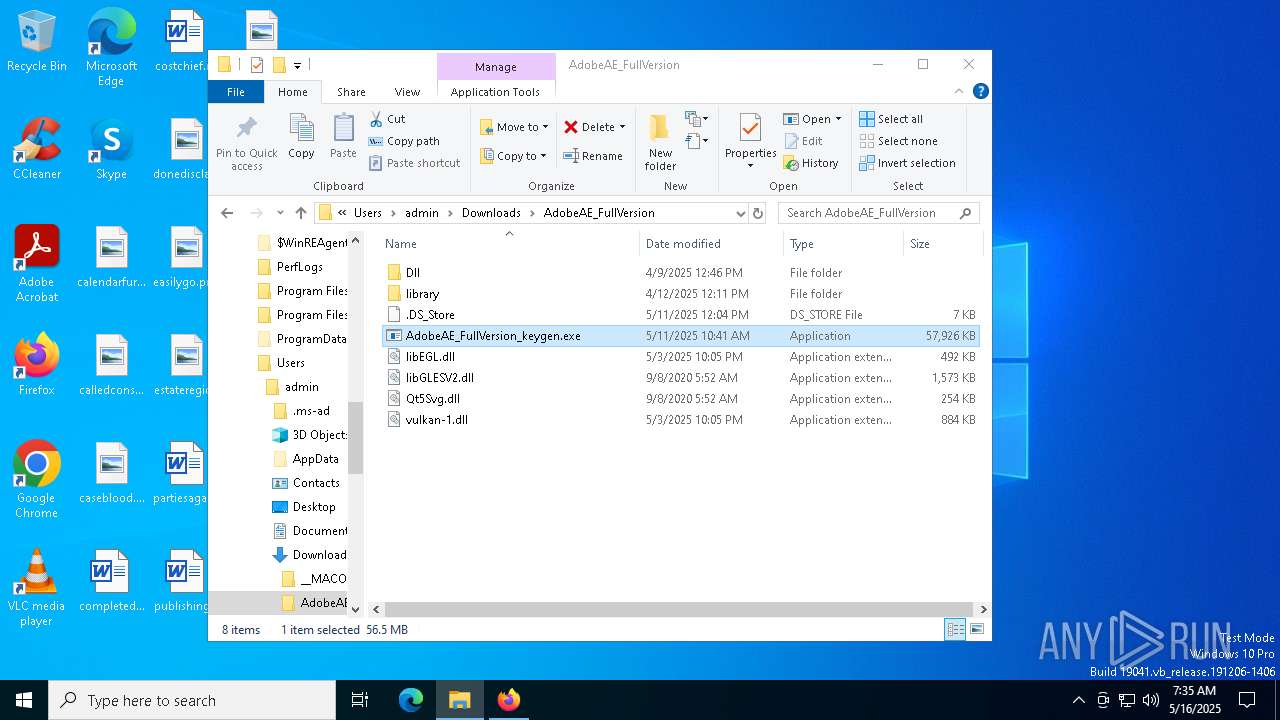
Task: Create a New folder
Action: tap(660, 142)
